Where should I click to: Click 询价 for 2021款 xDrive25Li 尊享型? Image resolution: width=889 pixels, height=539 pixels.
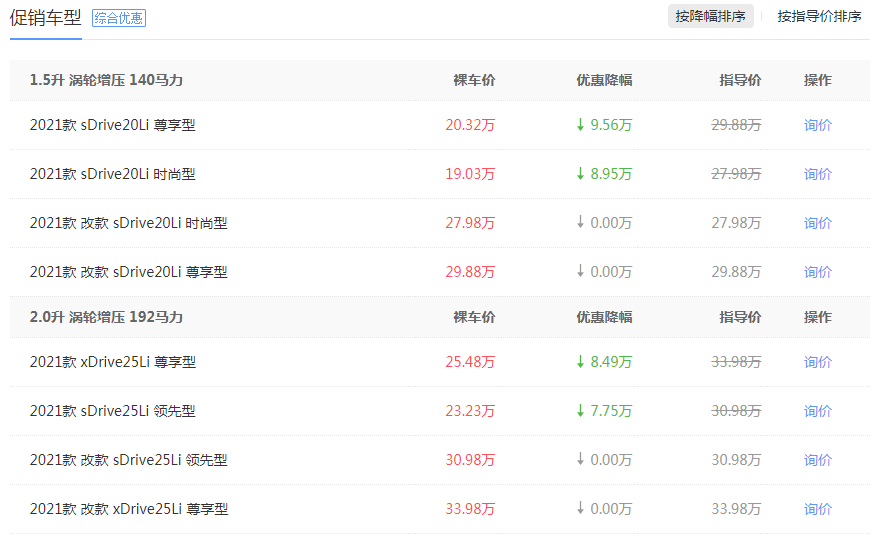(818, 362)
